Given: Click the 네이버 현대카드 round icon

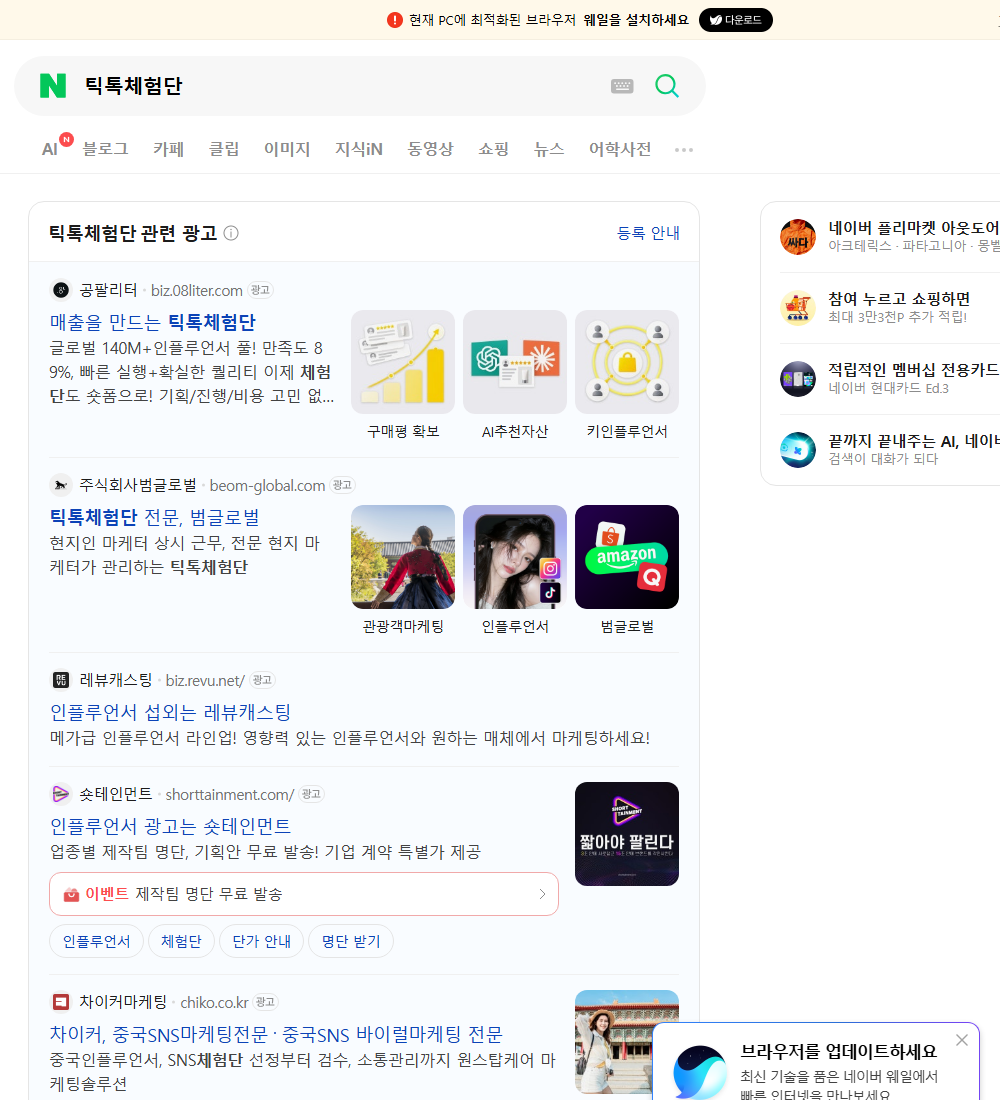Looking at the screenshot, I should click(798, 379).
